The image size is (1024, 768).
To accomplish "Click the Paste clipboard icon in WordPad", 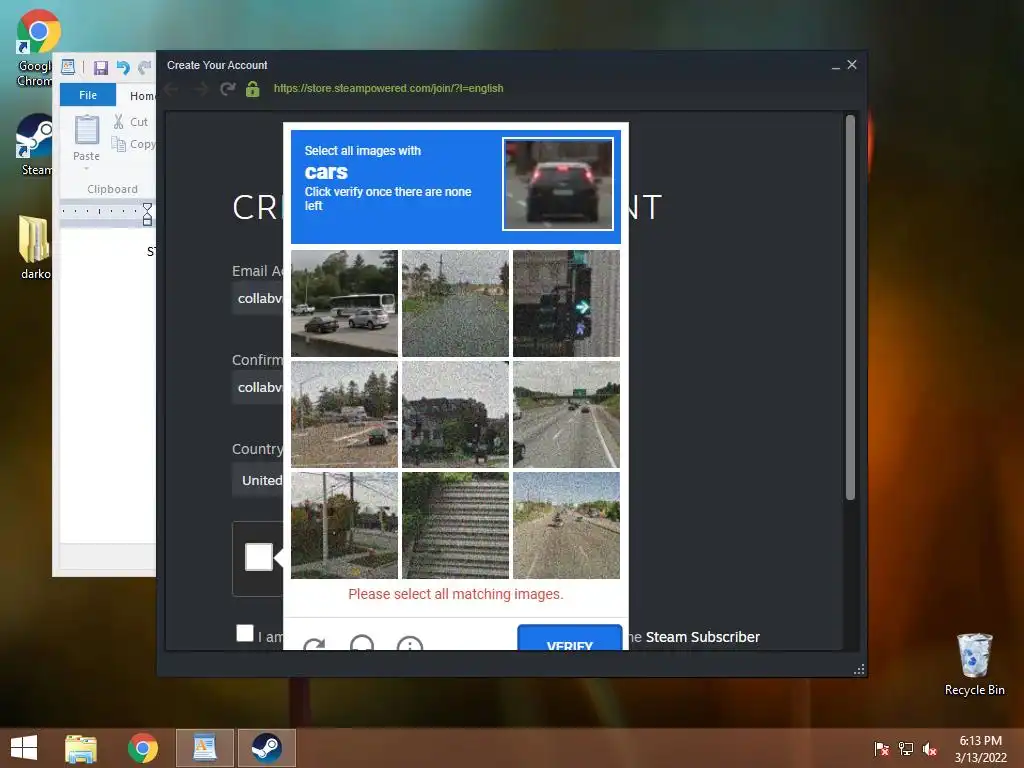I will click(86, 130).
